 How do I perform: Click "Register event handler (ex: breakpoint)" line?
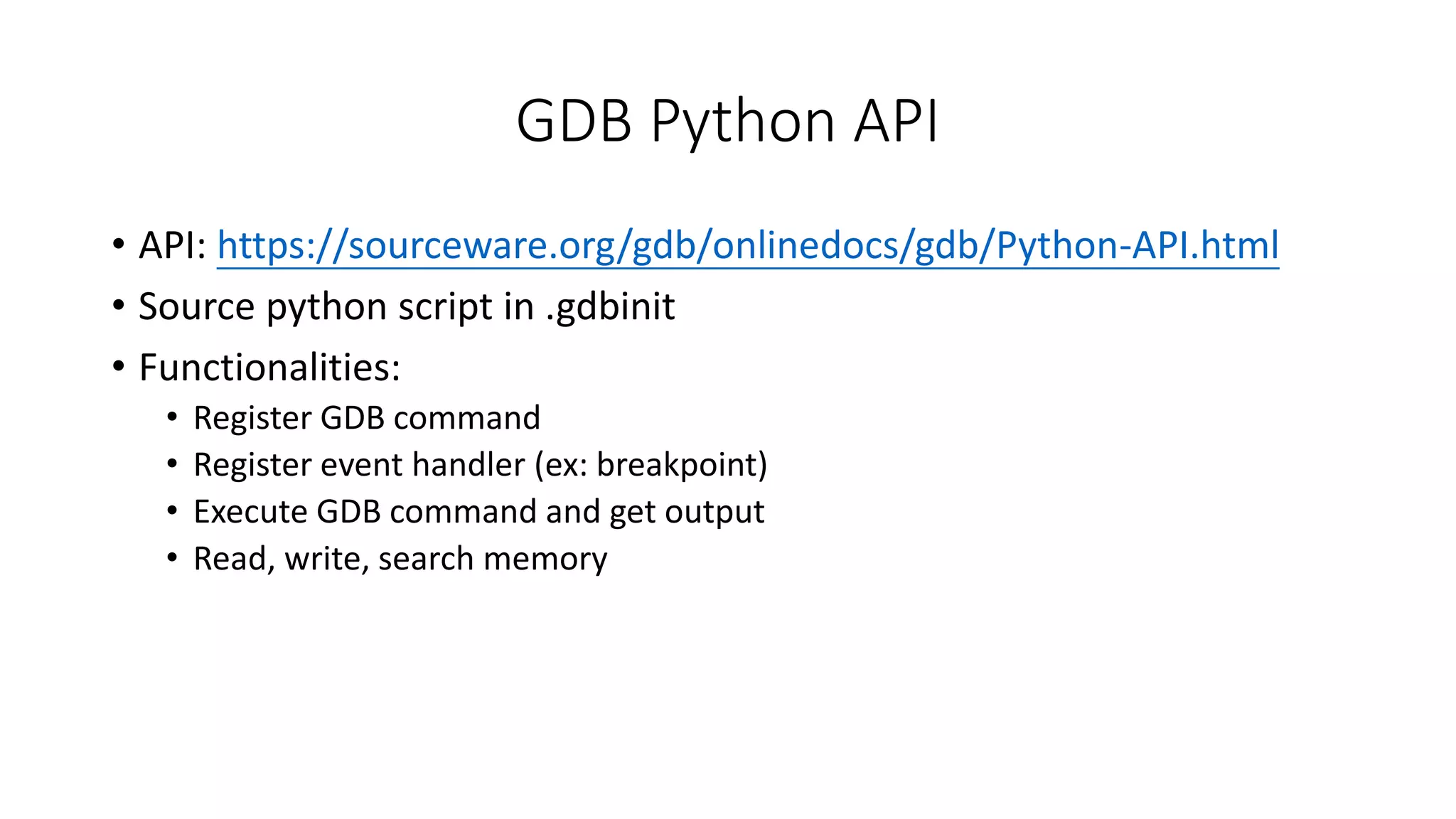pos(481,465)
